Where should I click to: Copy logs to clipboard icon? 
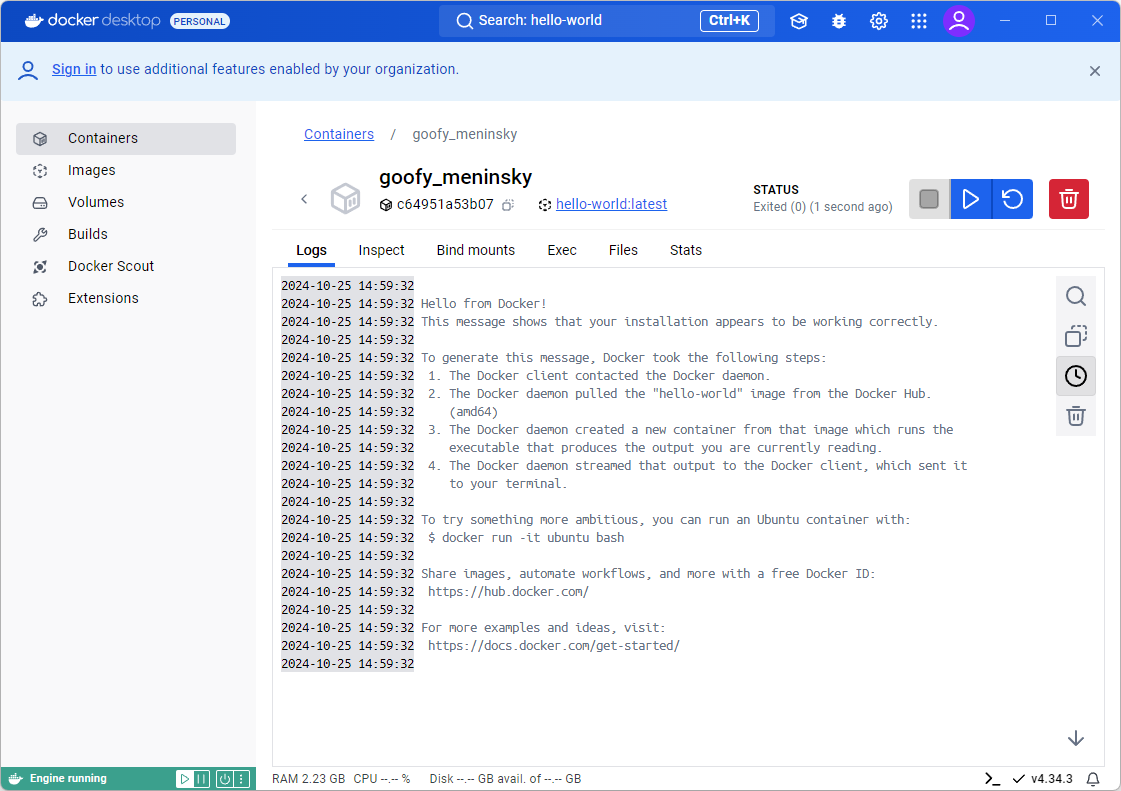pyautogui.click(x=1075, y=336)
